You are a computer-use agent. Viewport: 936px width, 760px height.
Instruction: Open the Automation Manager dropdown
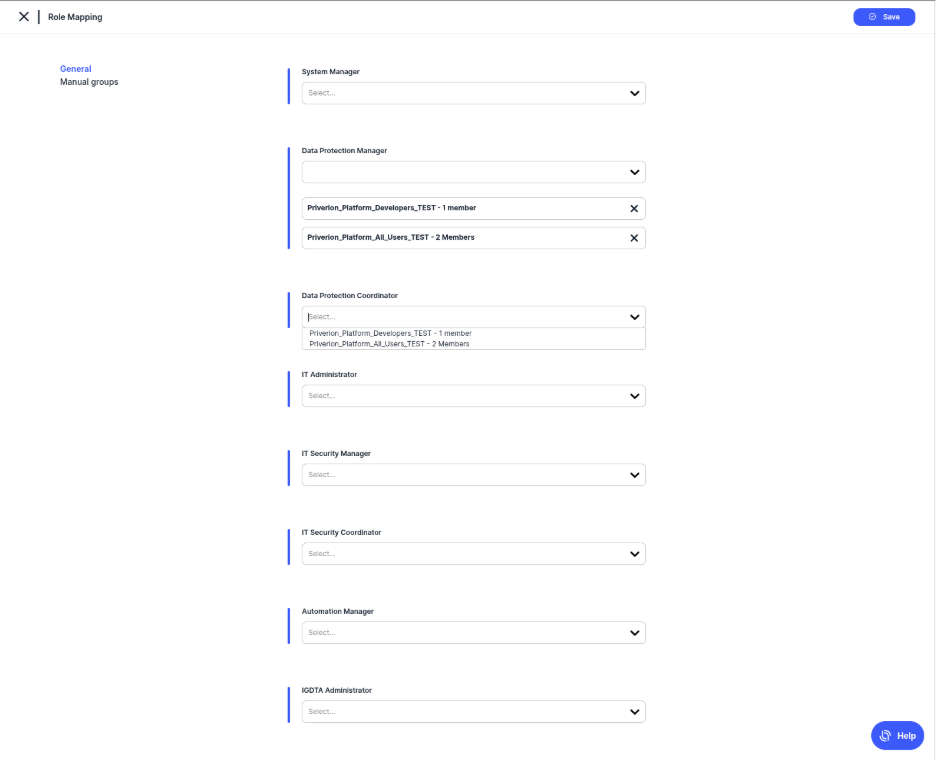(634, 632)
